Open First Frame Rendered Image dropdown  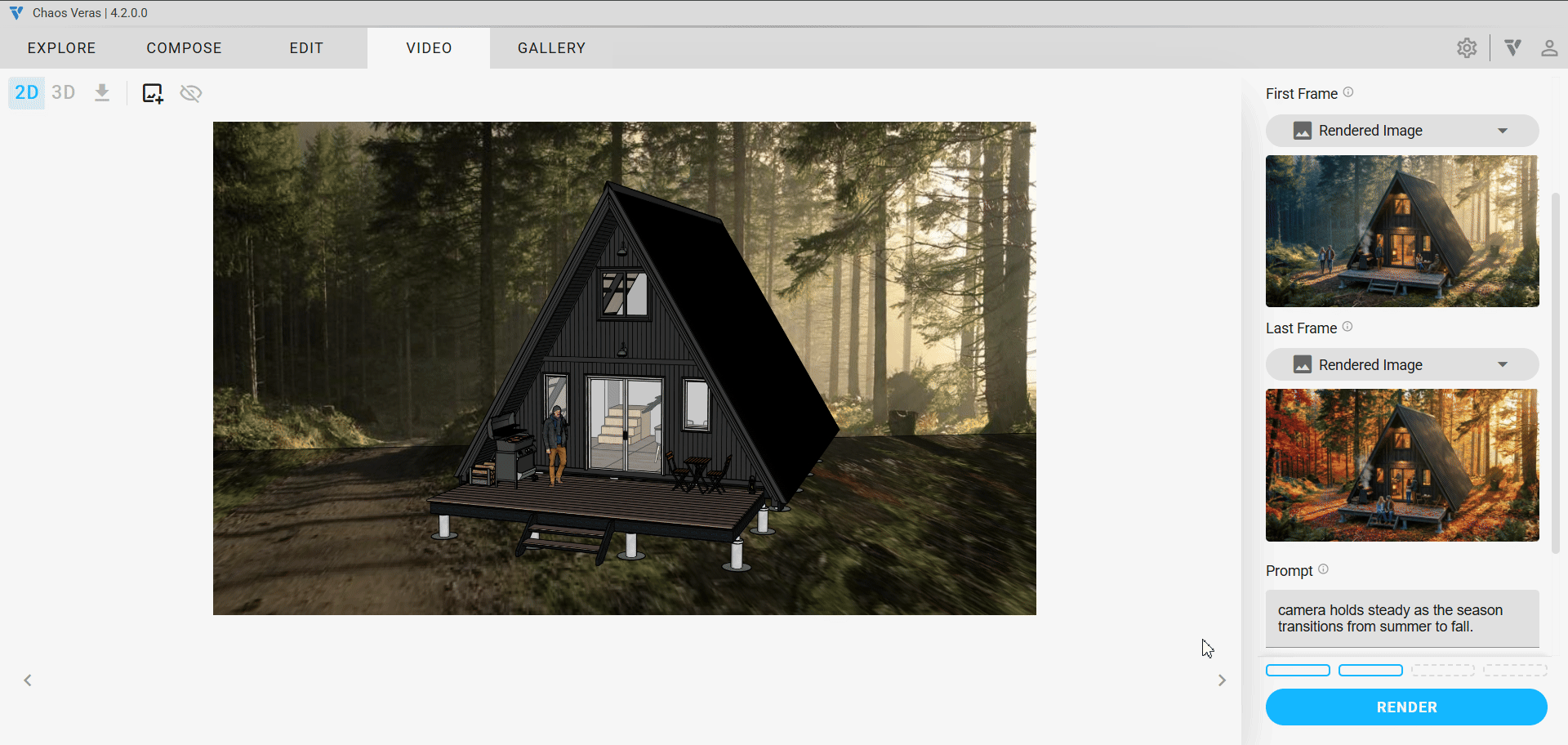pos(1401,131)
